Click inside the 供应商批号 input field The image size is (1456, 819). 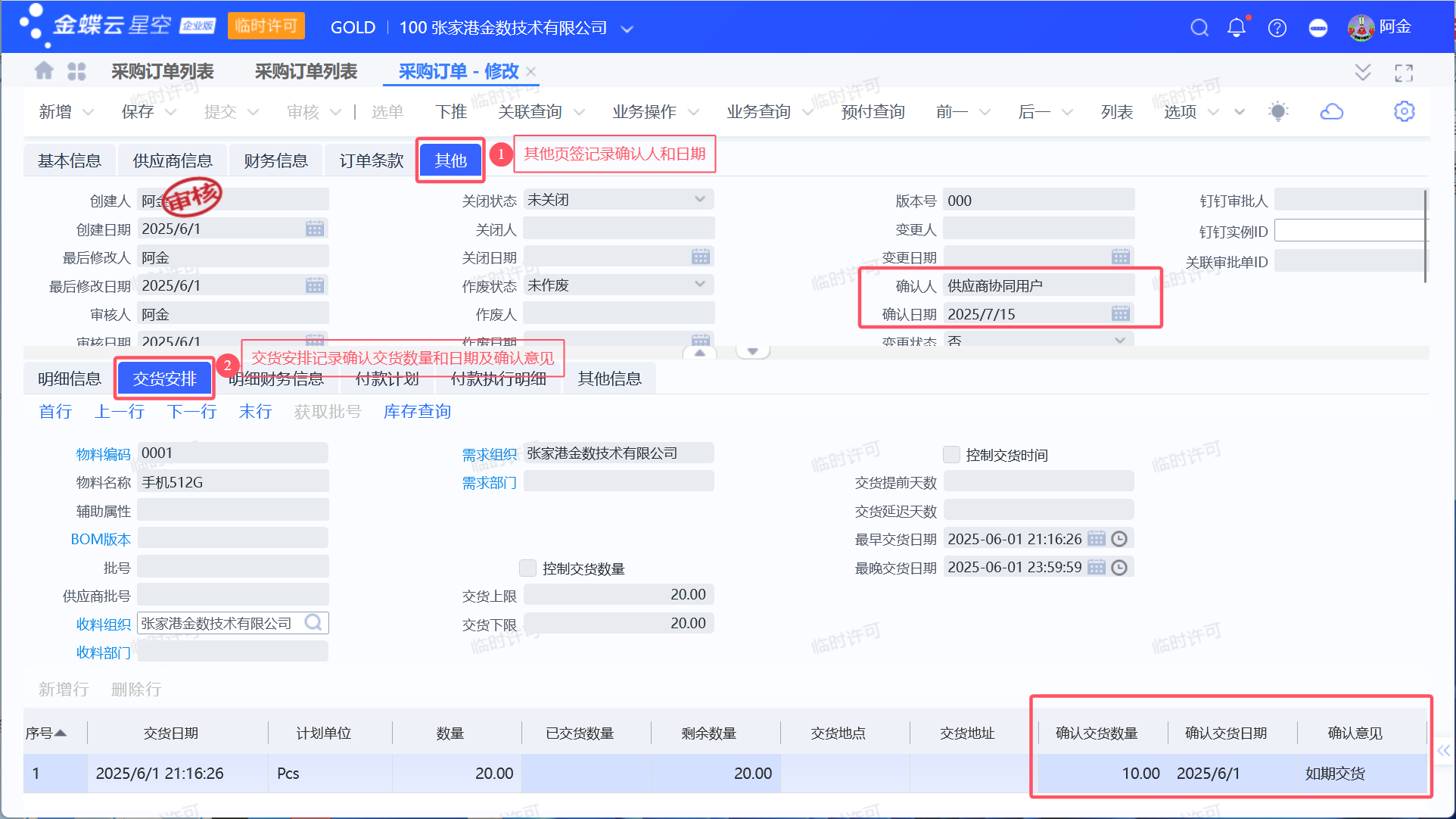coord(232,594)
